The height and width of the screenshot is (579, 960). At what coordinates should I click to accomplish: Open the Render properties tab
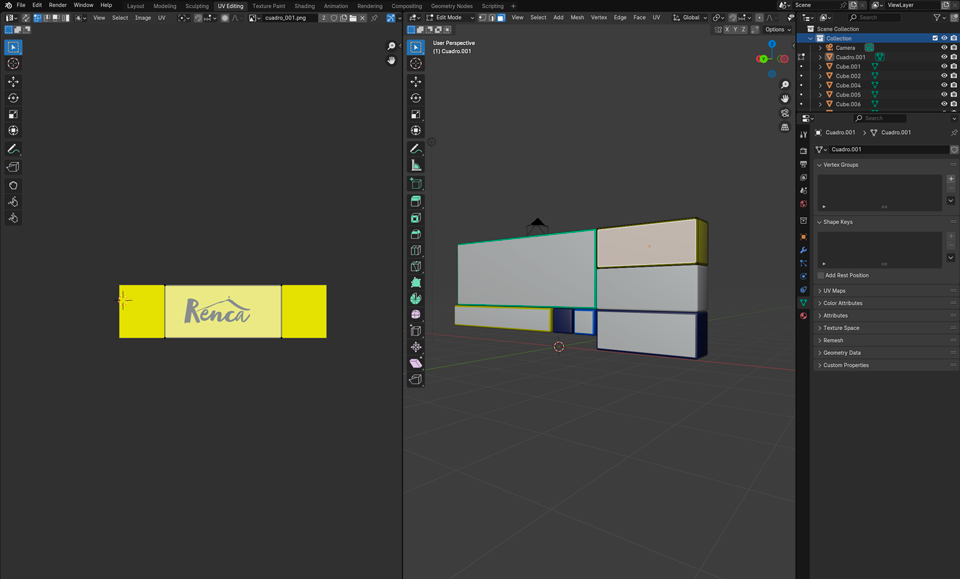point(803,151)
